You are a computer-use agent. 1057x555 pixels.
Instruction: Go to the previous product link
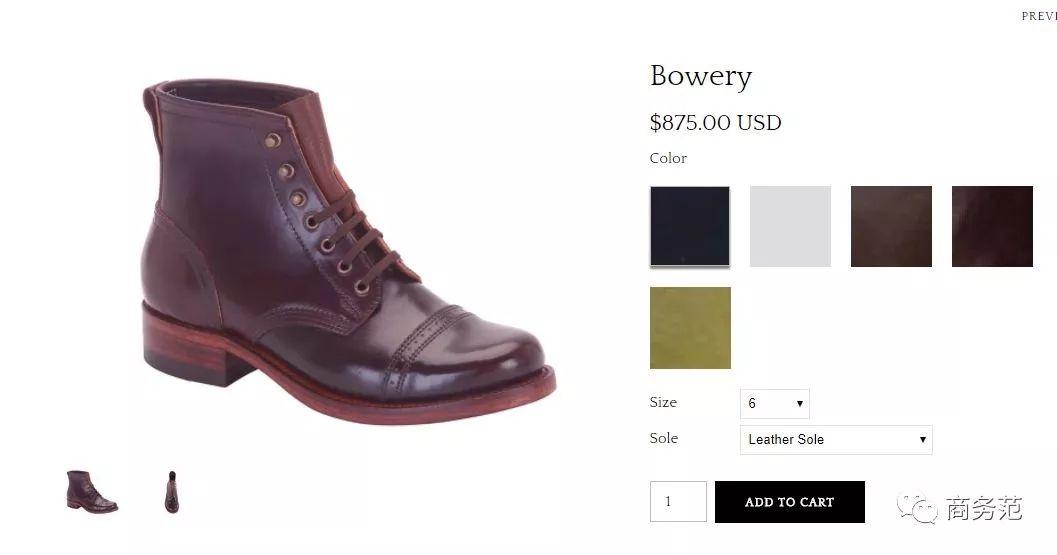1038,16
